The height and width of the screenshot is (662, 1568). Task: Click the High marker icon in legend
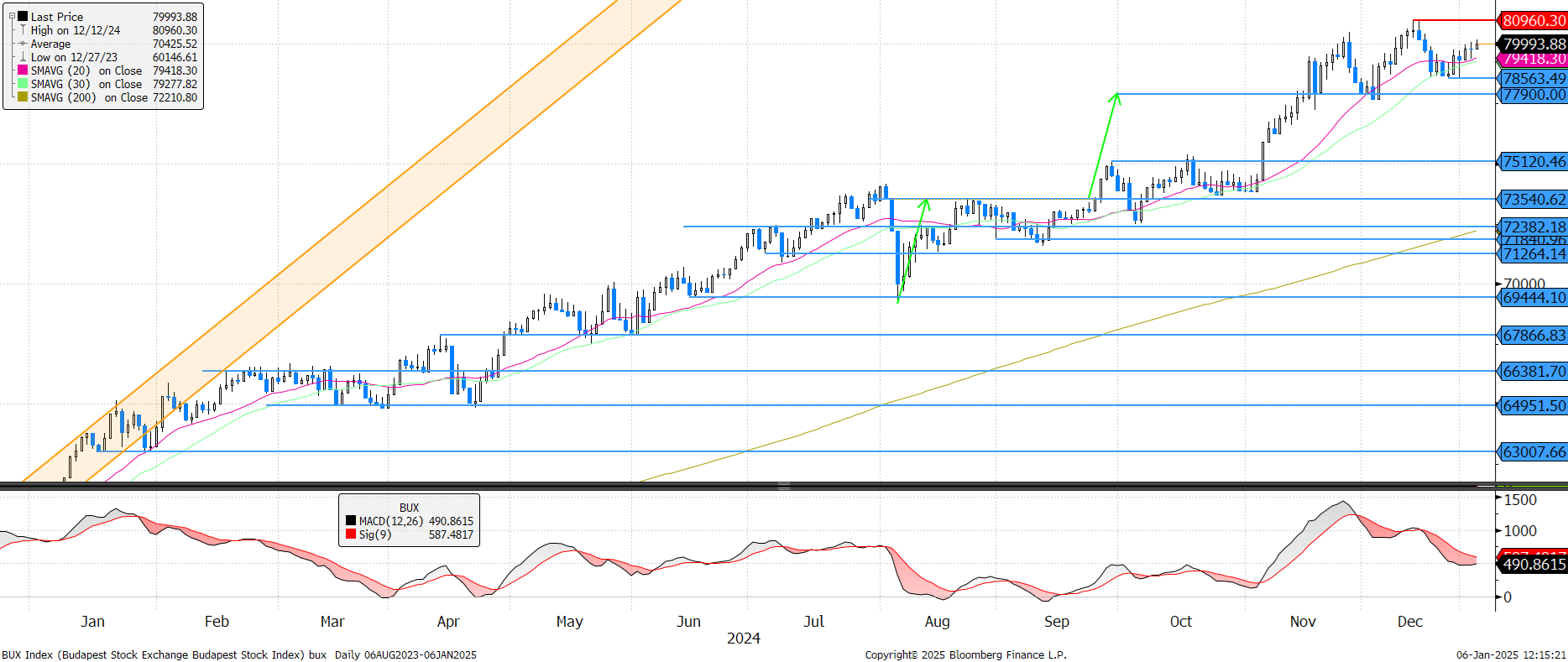[23, 30]
